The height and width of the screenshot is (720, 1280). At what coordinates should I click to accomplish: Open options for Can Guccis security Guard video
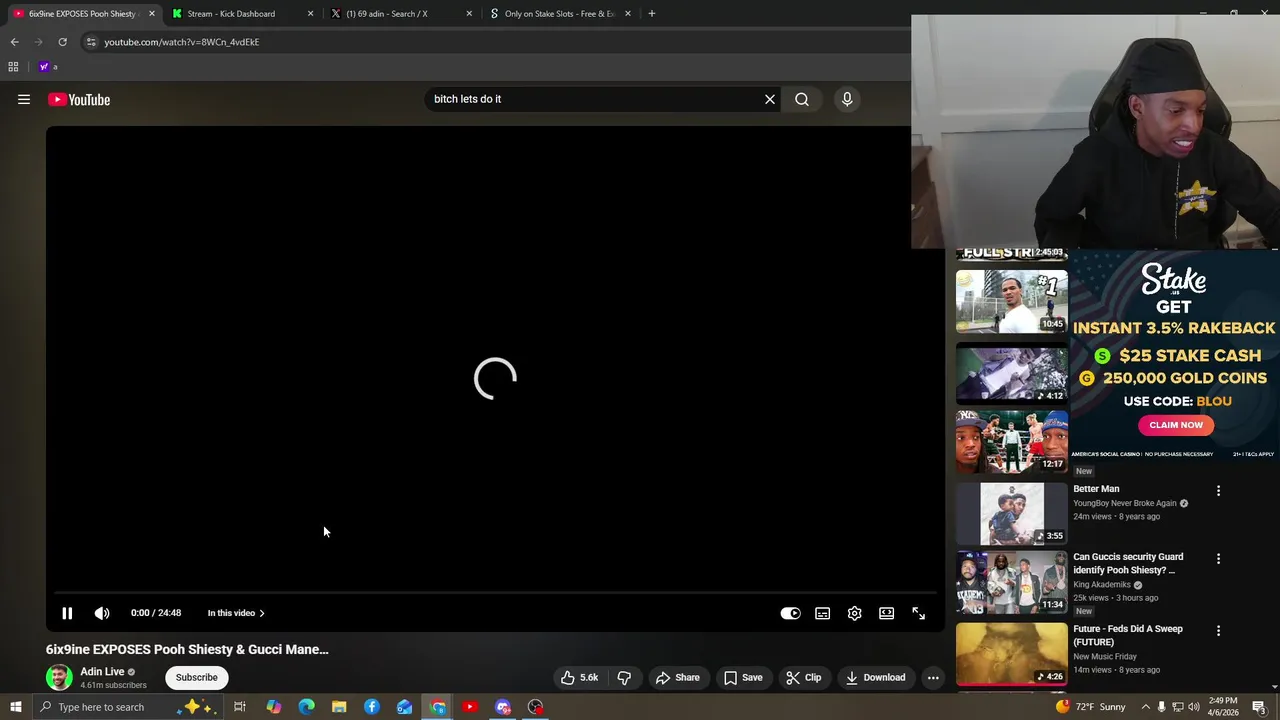[1218, 558]
